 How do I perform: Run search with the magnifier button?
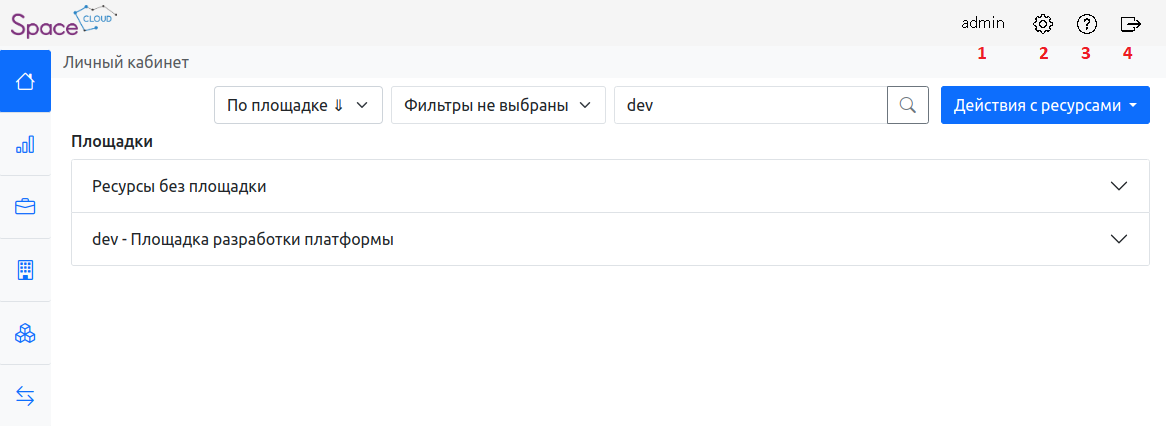(x=908, y=105)
